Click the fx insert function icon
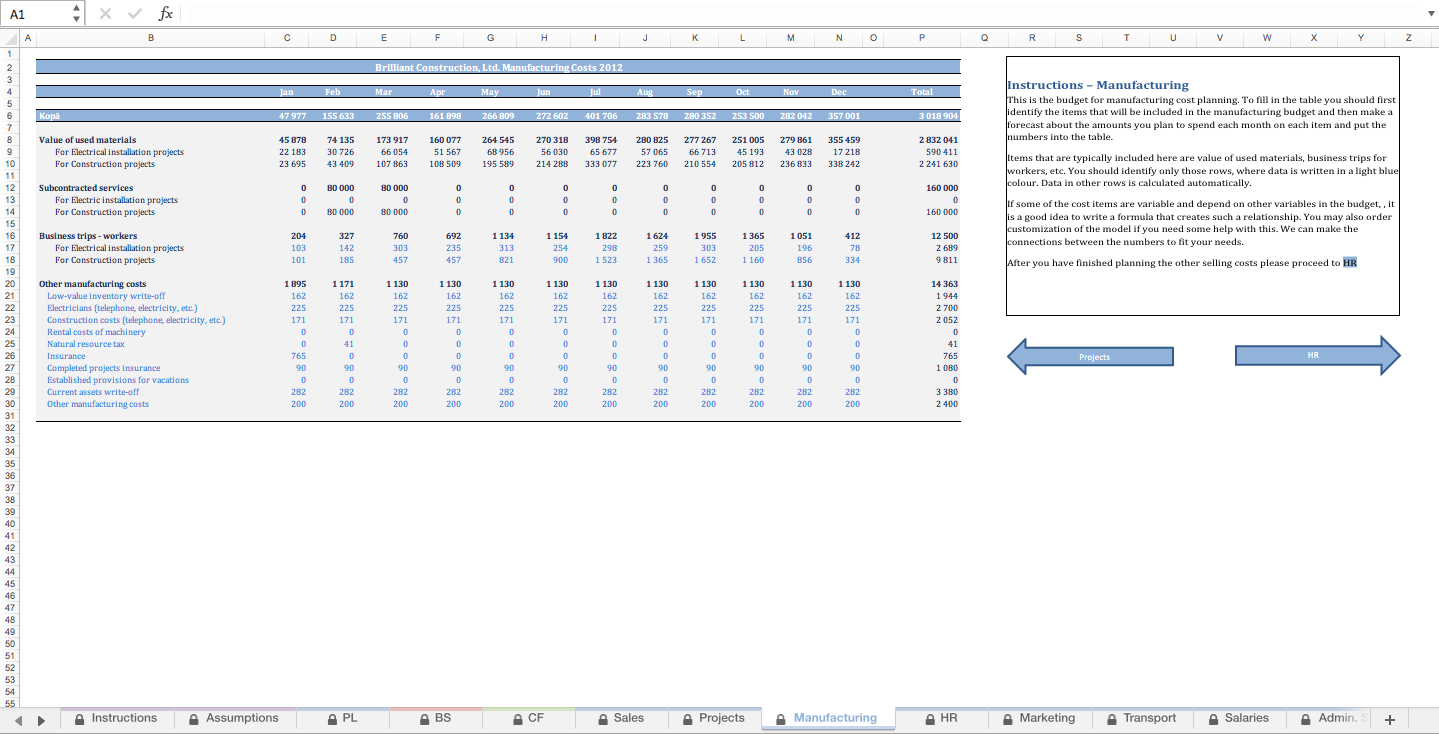 166,14
